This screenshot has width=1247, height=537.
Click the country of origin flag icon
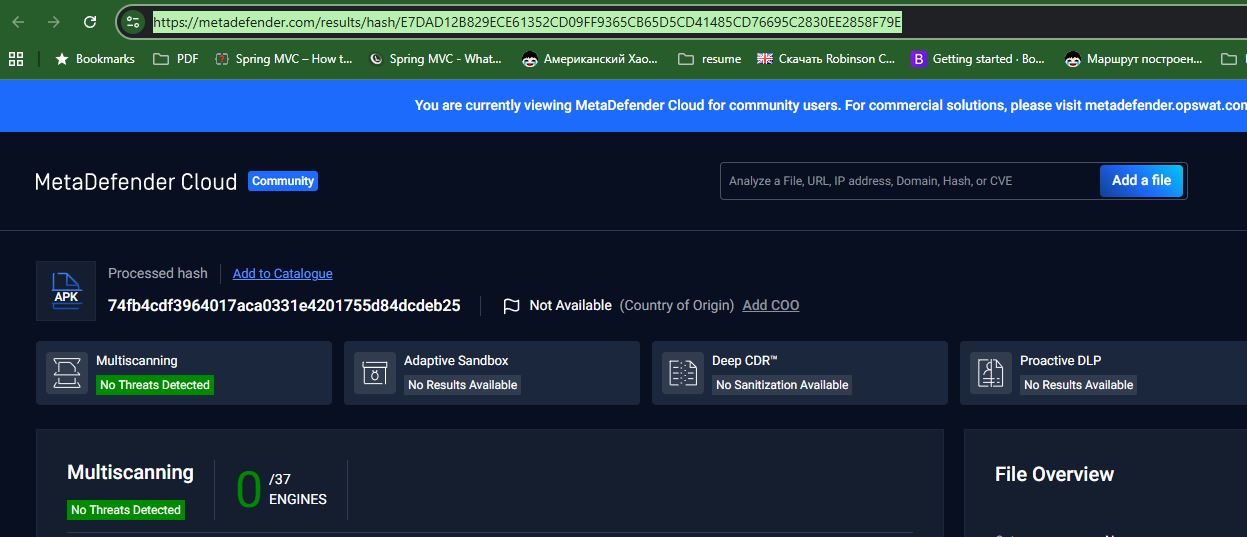(x=511, y=306)
